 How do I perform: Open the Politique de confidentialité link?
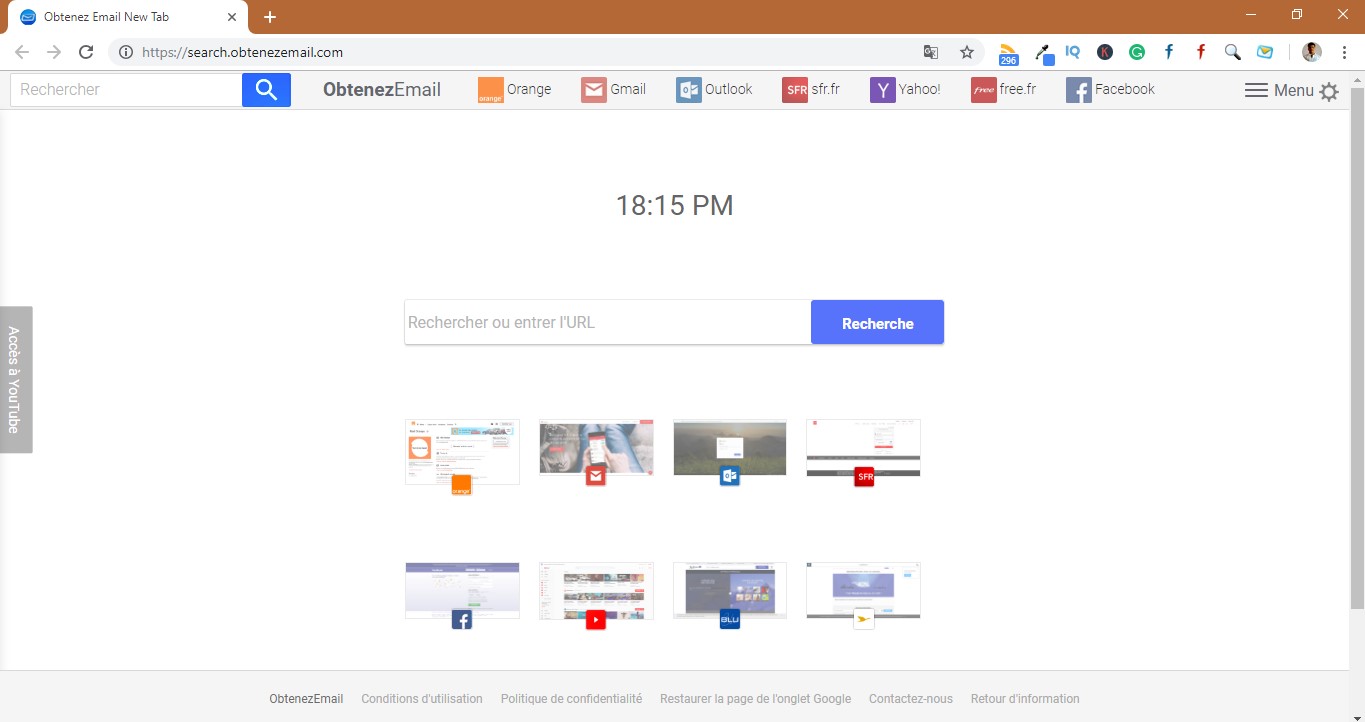[571, 698]
